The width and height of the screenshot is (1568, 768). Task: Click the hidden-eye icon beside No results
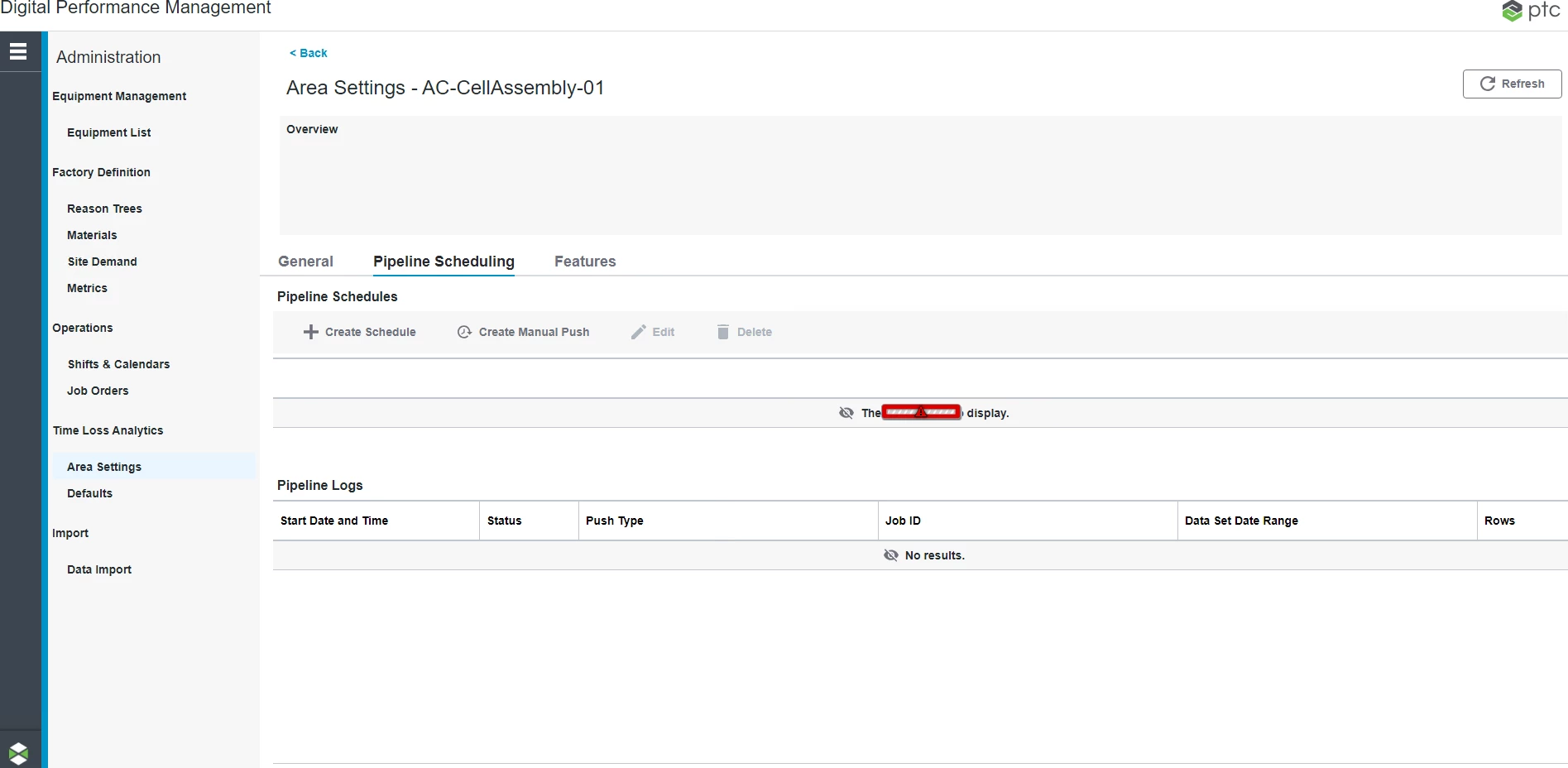[890, 555]
